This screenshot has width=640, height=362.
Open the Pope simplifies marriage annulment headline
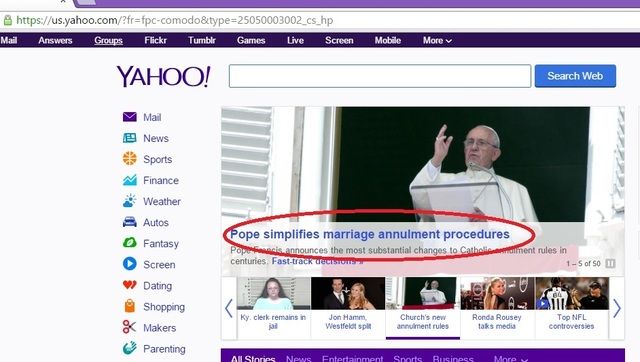370,234
